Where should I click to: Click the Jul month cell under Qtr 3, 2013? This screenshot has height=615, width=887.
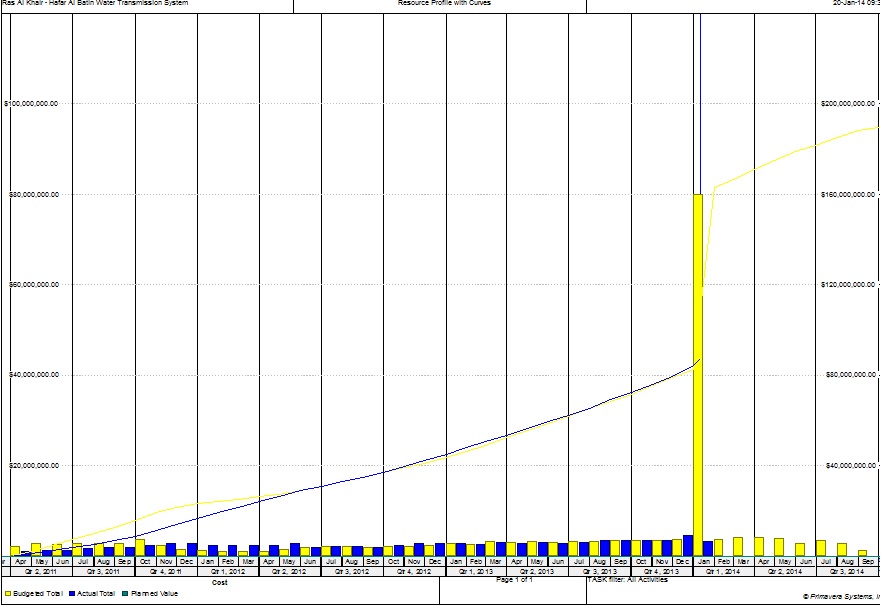tap(579, 562)
